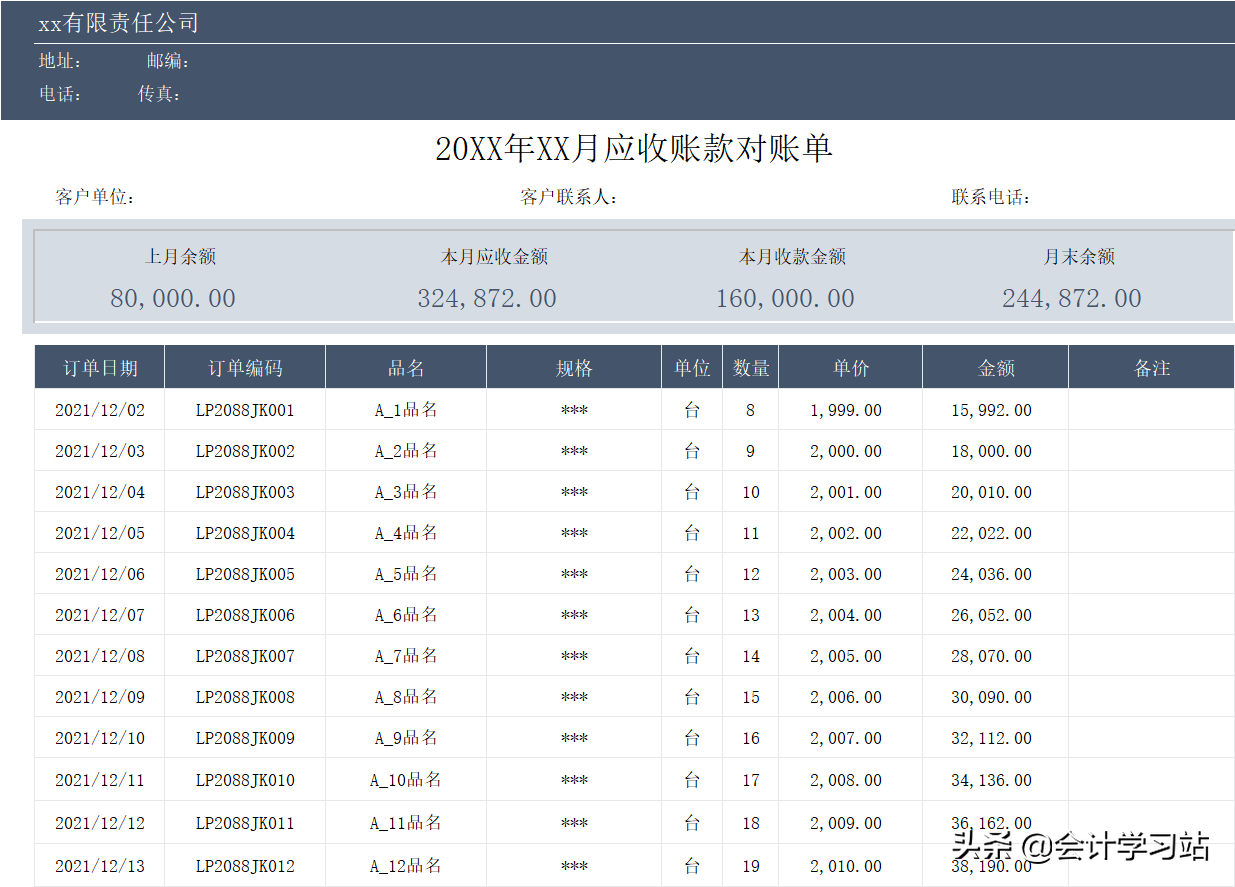This screenshot has height=887, width=1235.
Task: Click the 品名 column header
Action: tap(406, 368)
